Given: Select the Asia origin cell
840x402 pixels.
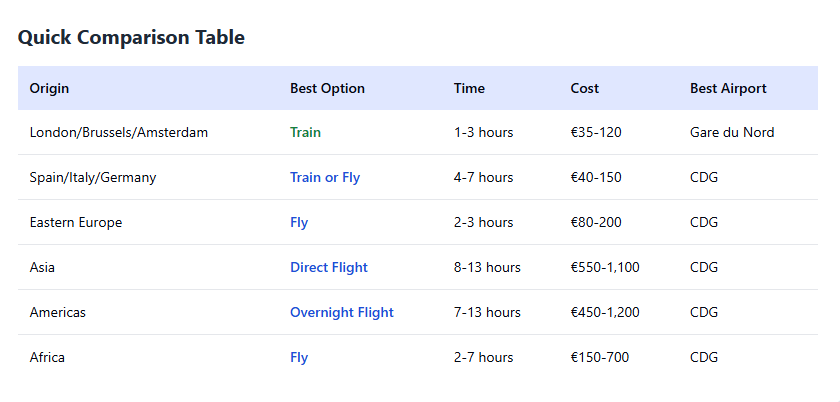Looking at the screenshot, I should (x=44, y=267).
